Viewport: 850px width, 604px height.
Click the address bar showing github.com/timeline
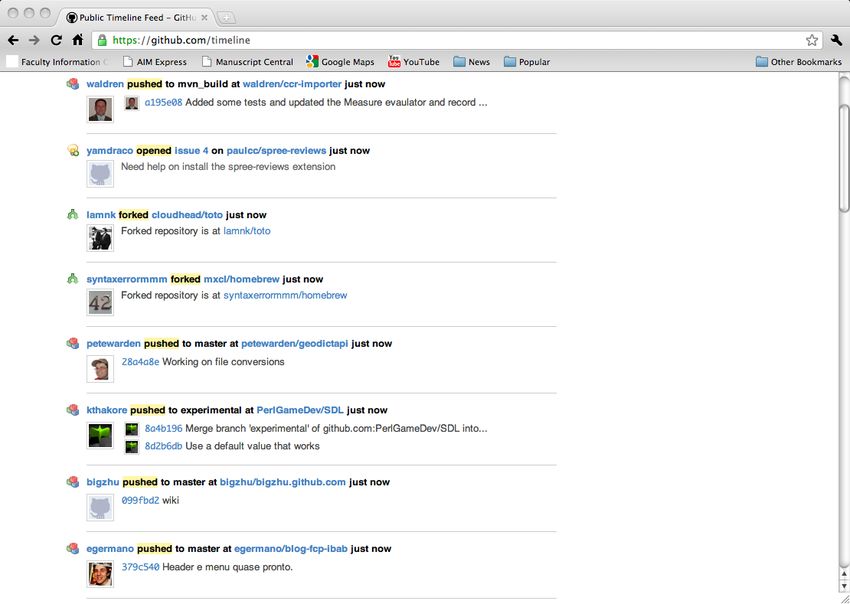(x=457, y=40)
